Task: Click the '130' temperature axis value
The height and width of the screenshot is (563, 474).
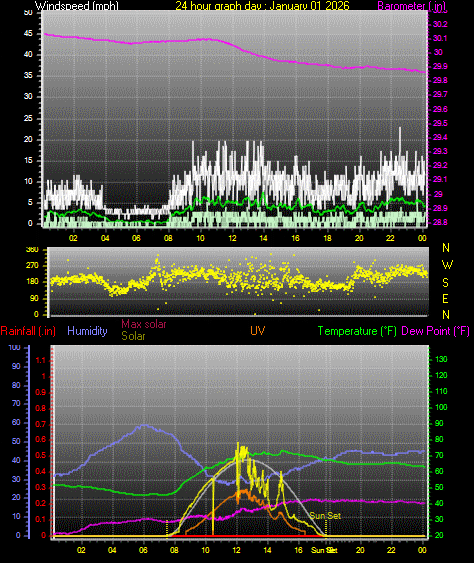Action: (x=441, y=359)
